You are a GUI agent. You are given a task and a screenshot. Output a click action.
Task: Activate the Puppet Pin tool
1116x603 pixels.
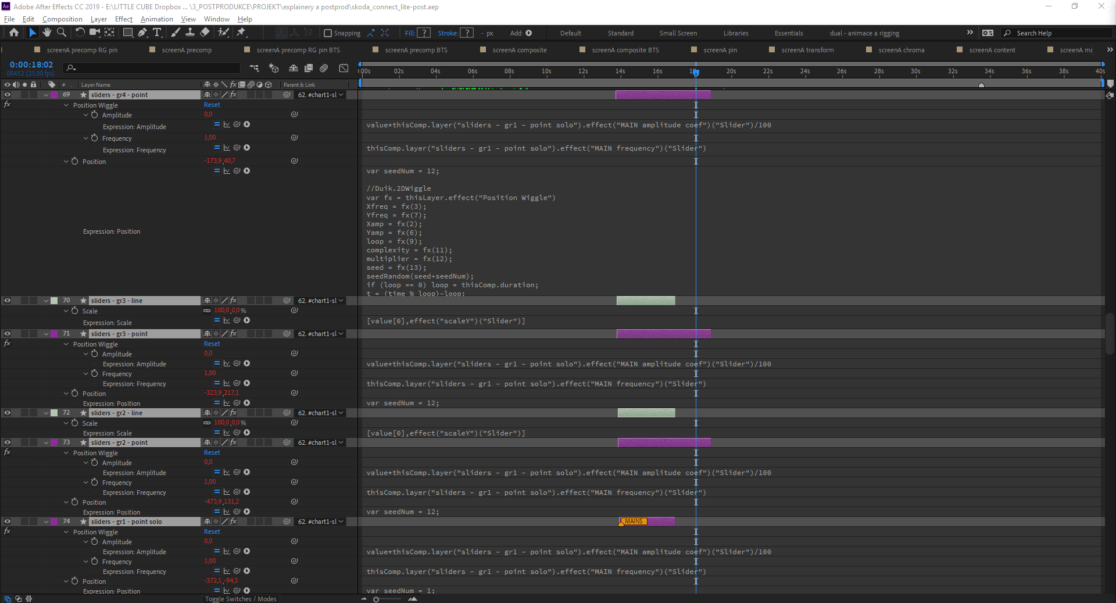click(x=241, y=33)
